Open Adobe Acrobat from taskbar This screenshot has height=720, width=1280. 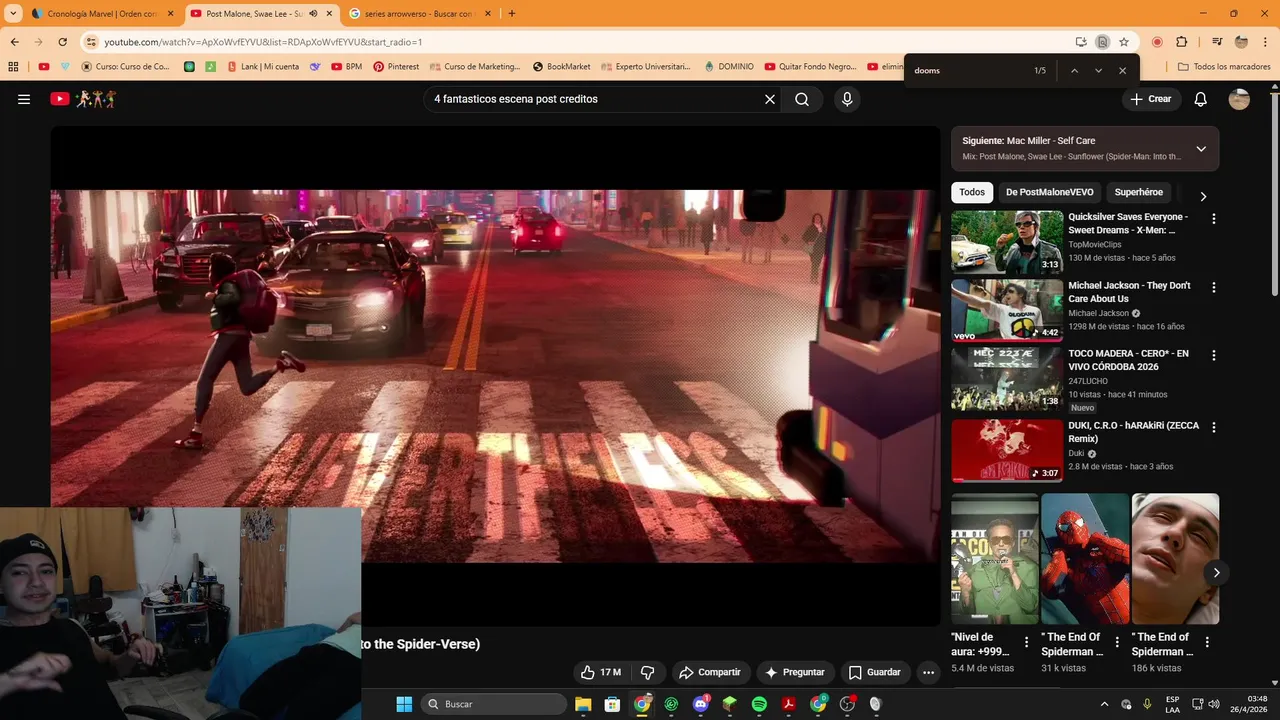coord(789,704)
